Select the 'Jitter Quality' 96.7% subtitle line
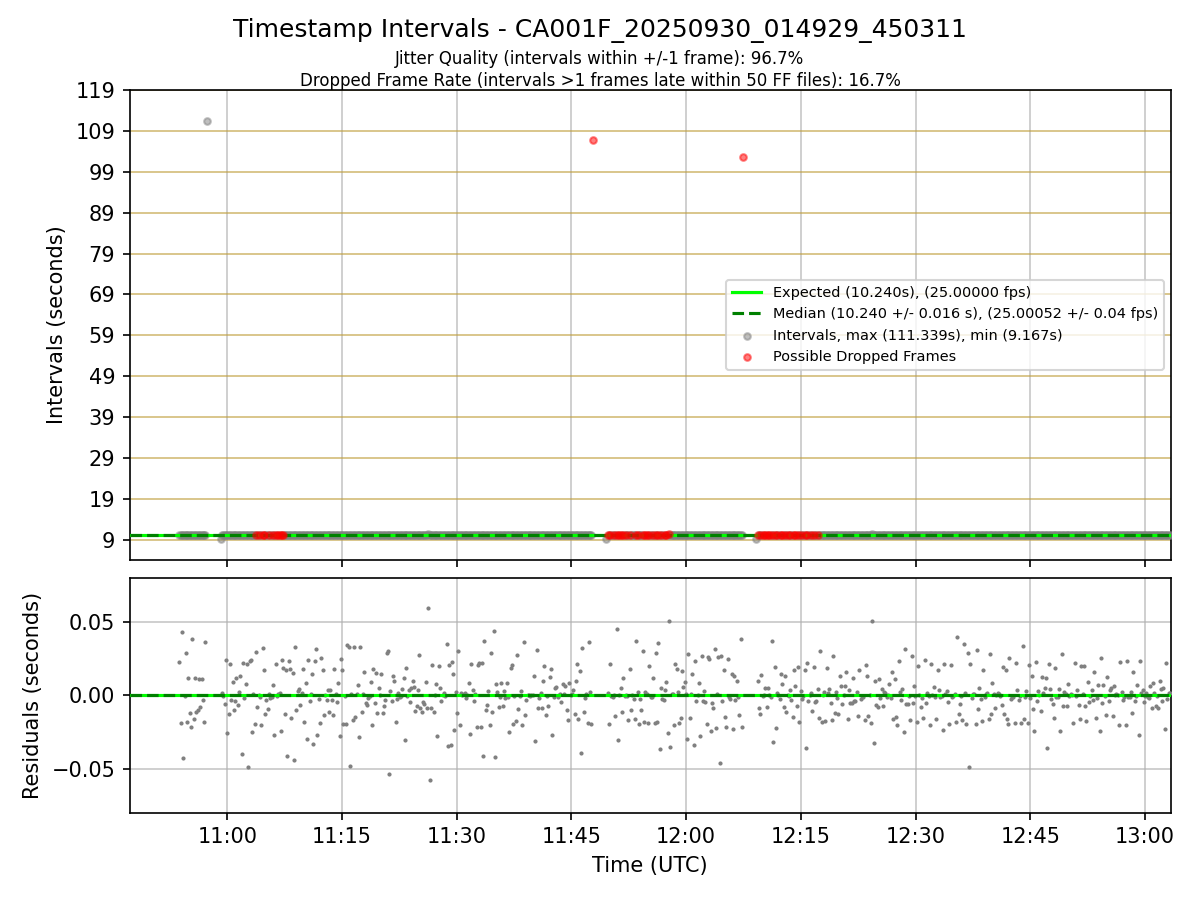The height and width of the screenshot is (900, 1200). [x=599, y=58]
